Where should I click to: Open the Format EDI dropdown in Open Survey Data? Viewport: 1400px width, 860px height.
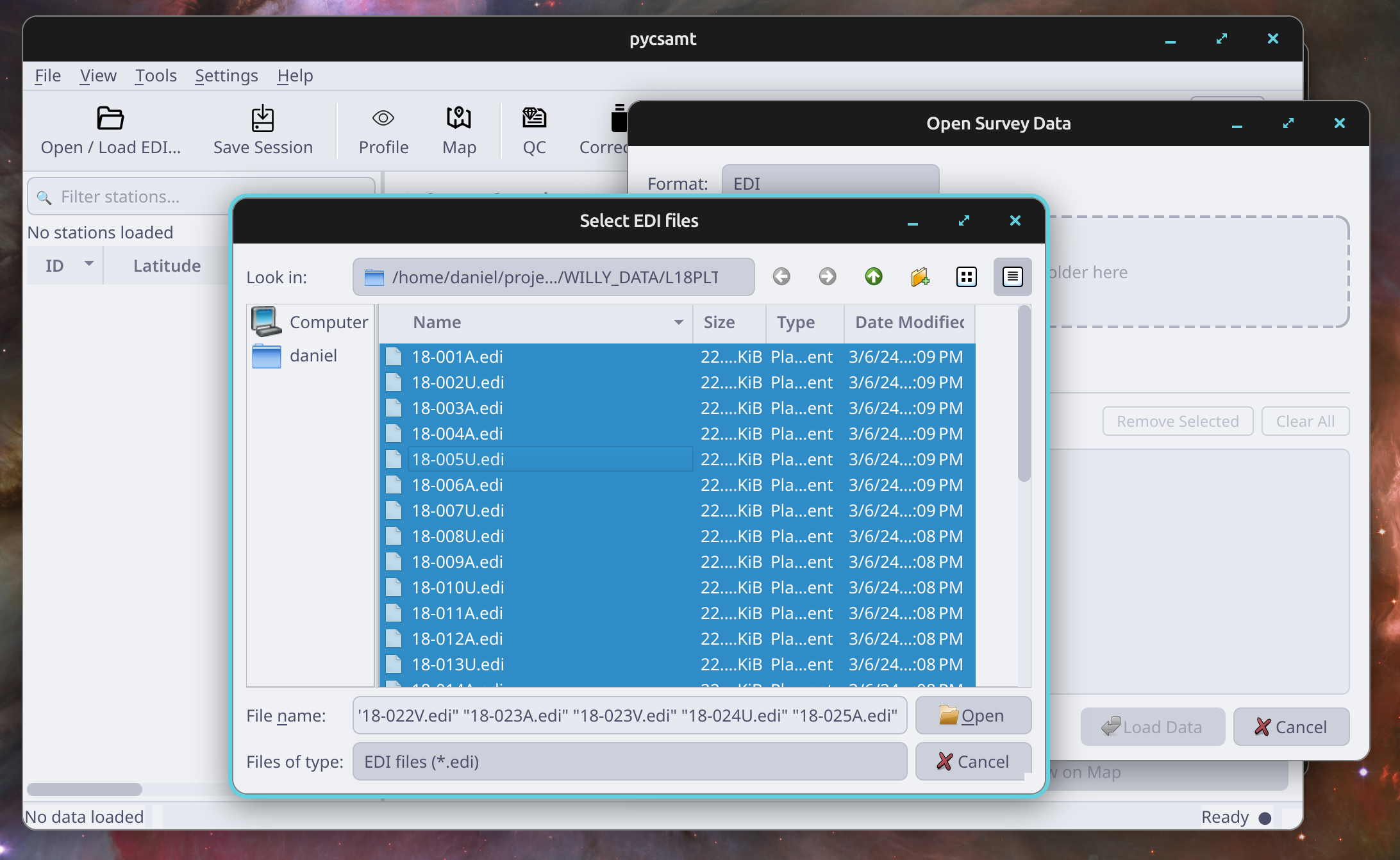point(830,183)
